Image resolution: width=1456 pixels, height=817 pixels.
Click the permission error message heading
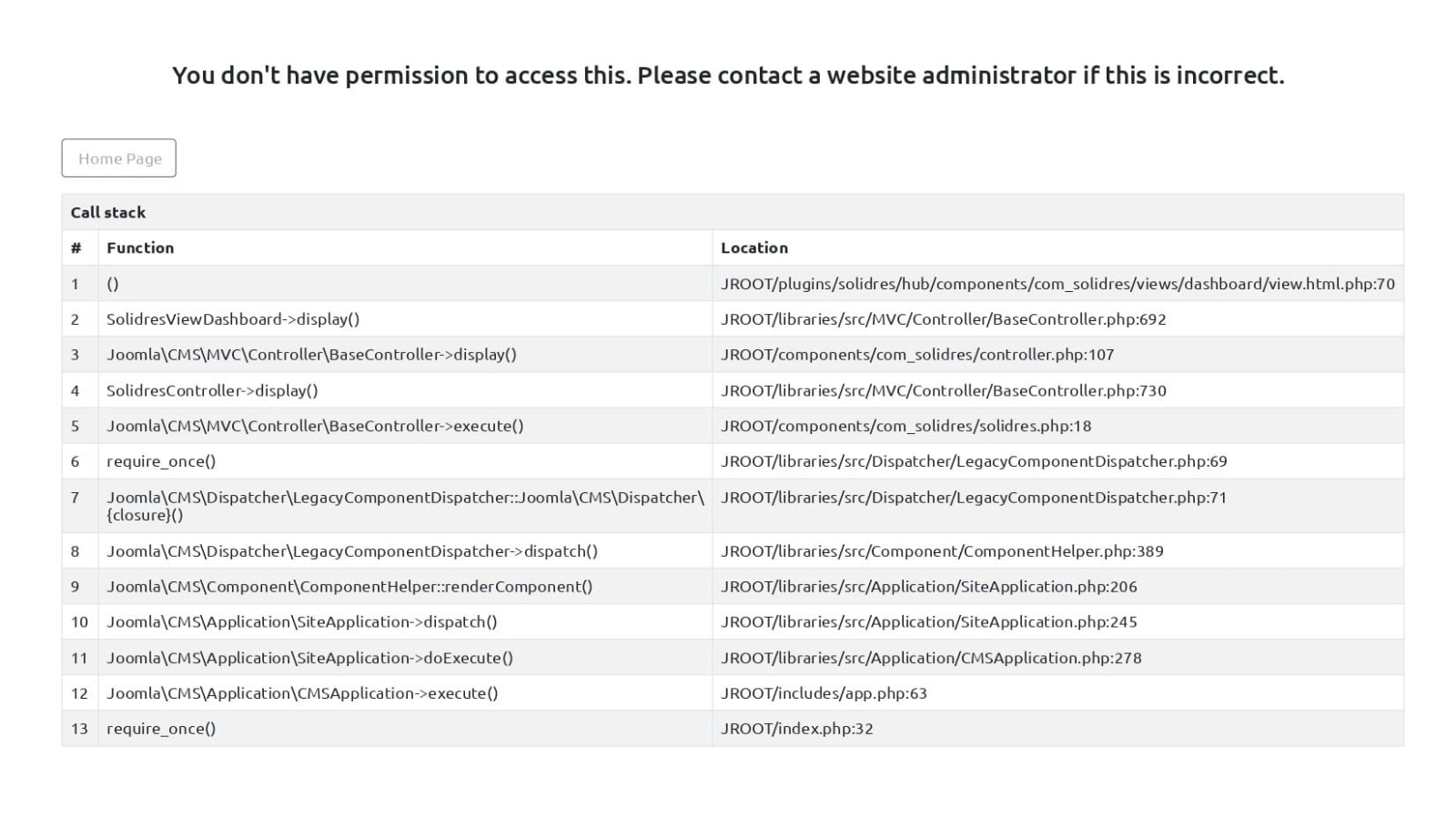(728, 76)
